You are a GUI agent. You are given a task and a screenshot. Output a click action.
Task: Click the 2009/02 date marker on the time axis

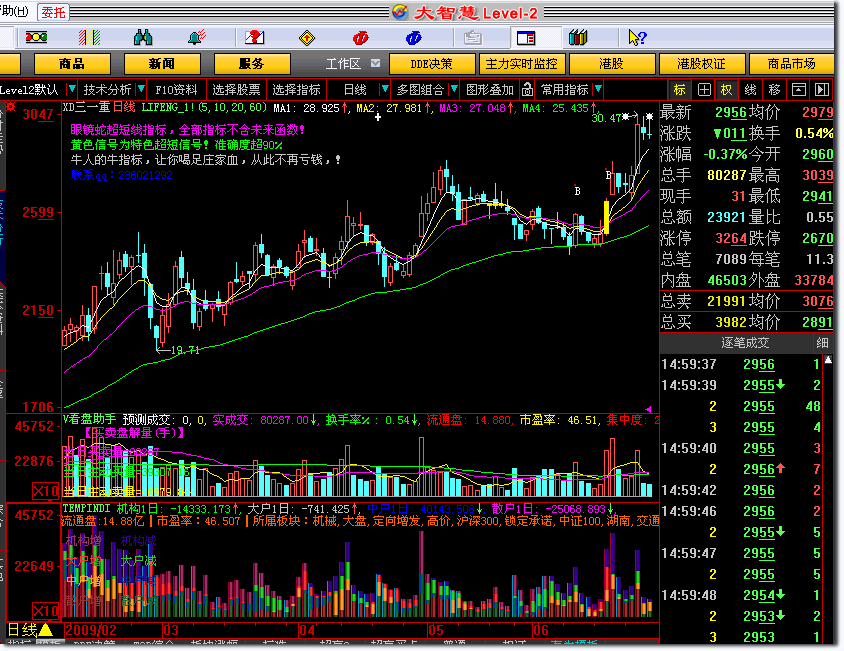point(90,630)
